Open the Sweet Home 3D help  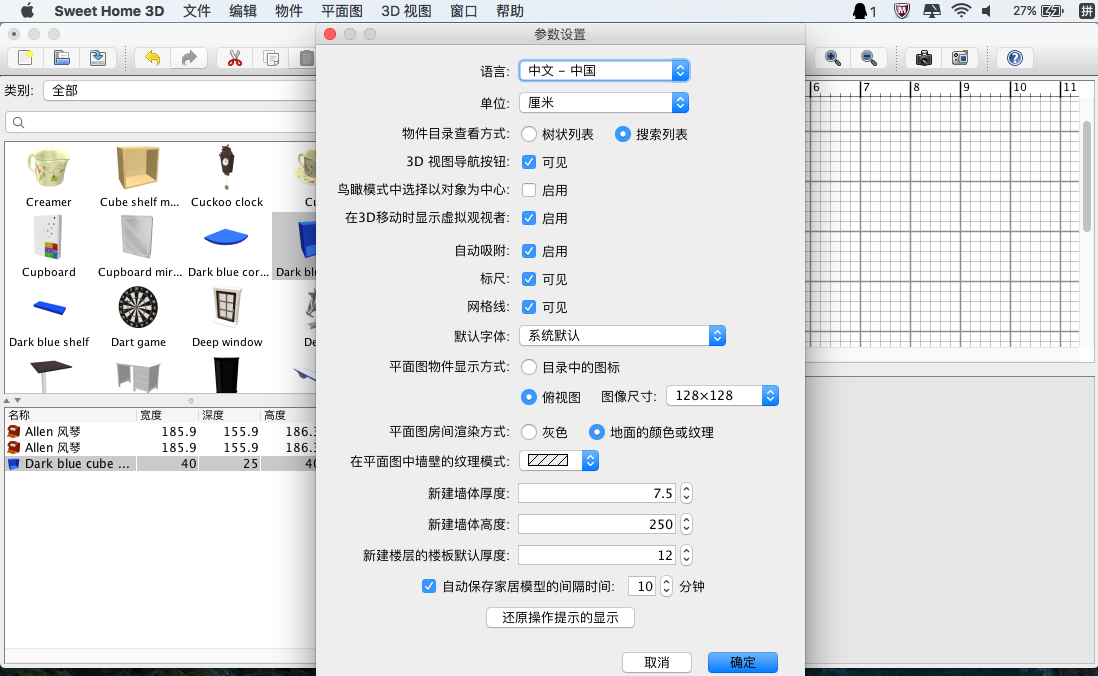tap(1013, 58)
